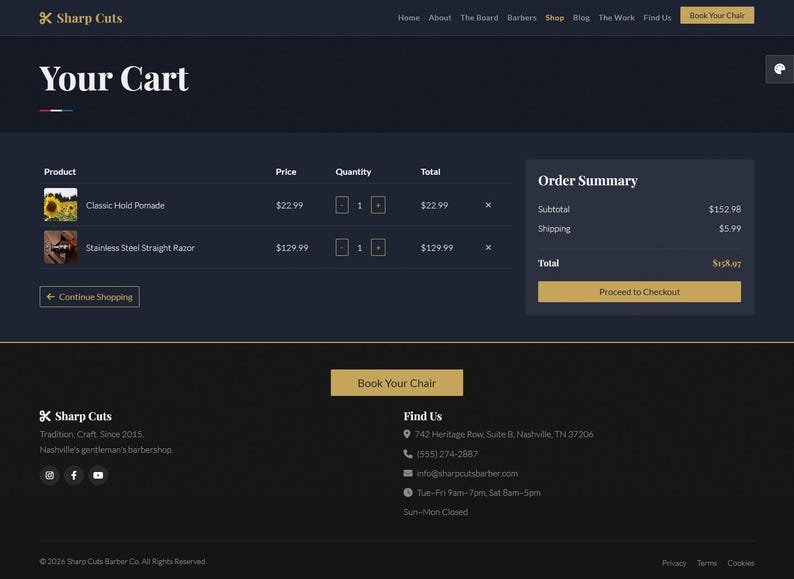Open Terms link in footer
794x579 pixels.
[x=707, y=563]
